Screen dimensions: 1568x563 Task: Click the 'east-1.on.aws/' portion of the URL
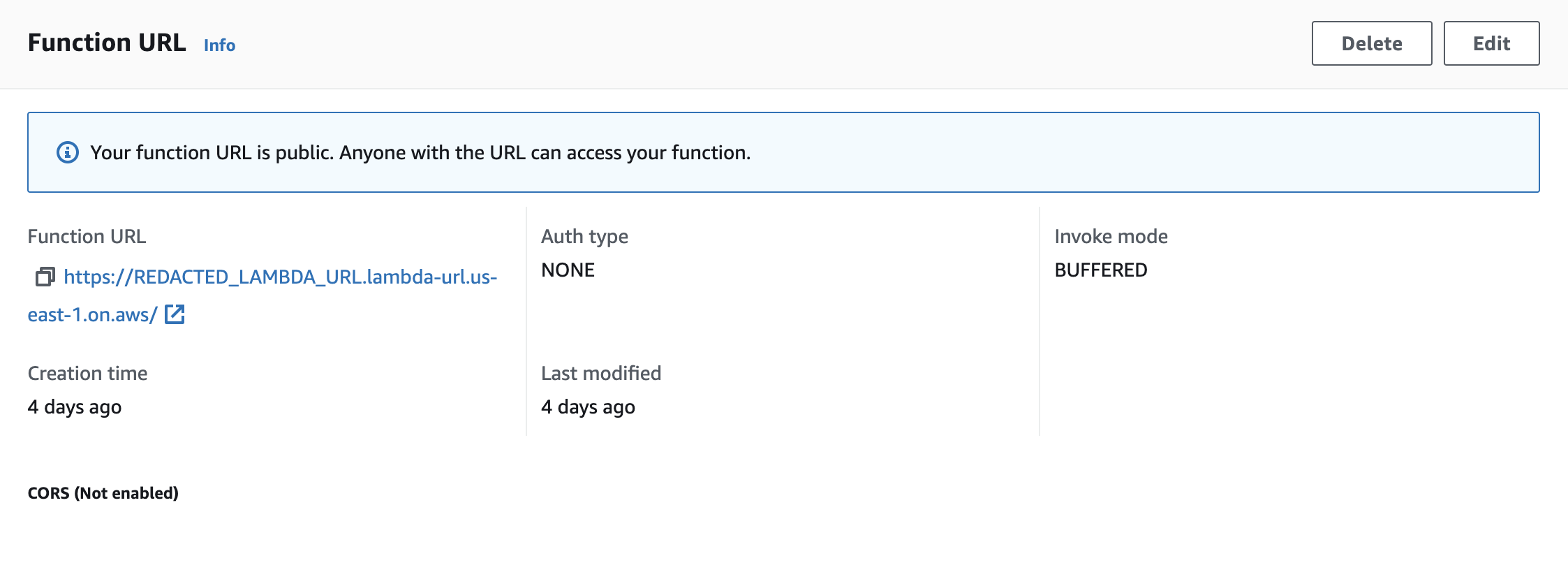click(92, 315)
